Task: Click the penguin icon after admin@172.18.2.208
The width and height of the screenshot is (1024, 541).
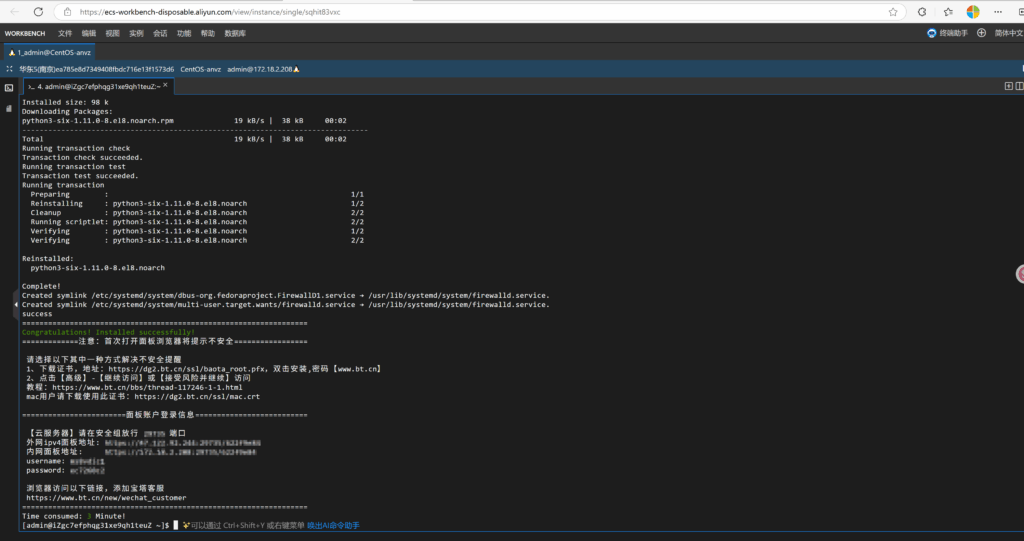Action: coord(296,69)
